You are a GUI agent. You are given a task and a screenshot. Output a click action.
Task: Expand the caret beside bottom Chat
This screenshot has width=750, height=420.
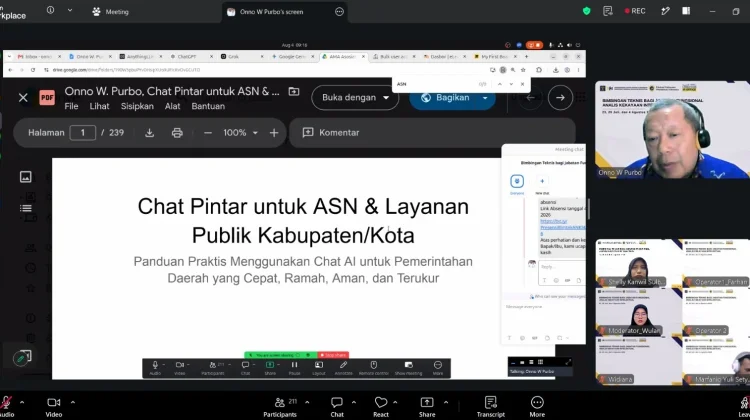[x=354, y=402]
